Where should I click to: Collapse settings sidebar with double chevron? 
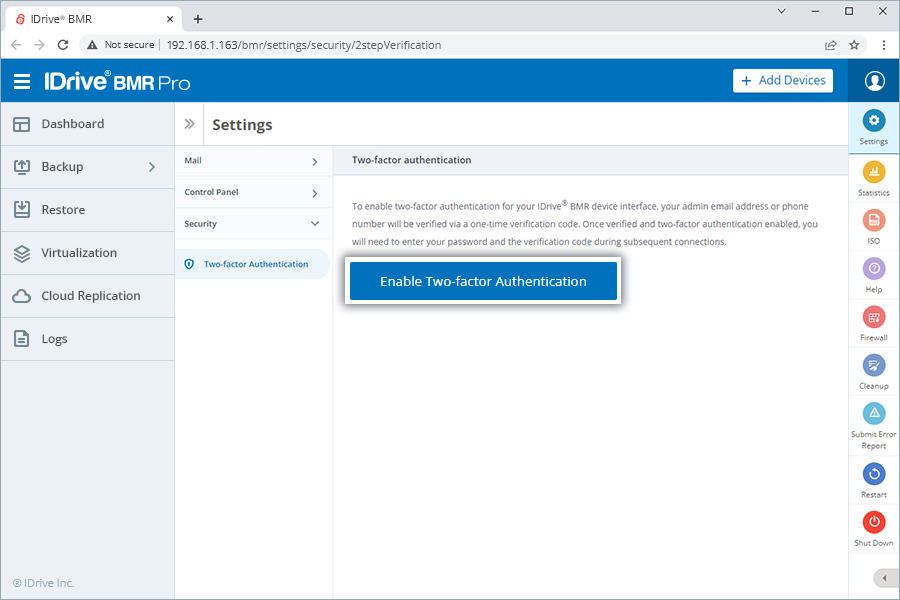(x=189, y=124)
